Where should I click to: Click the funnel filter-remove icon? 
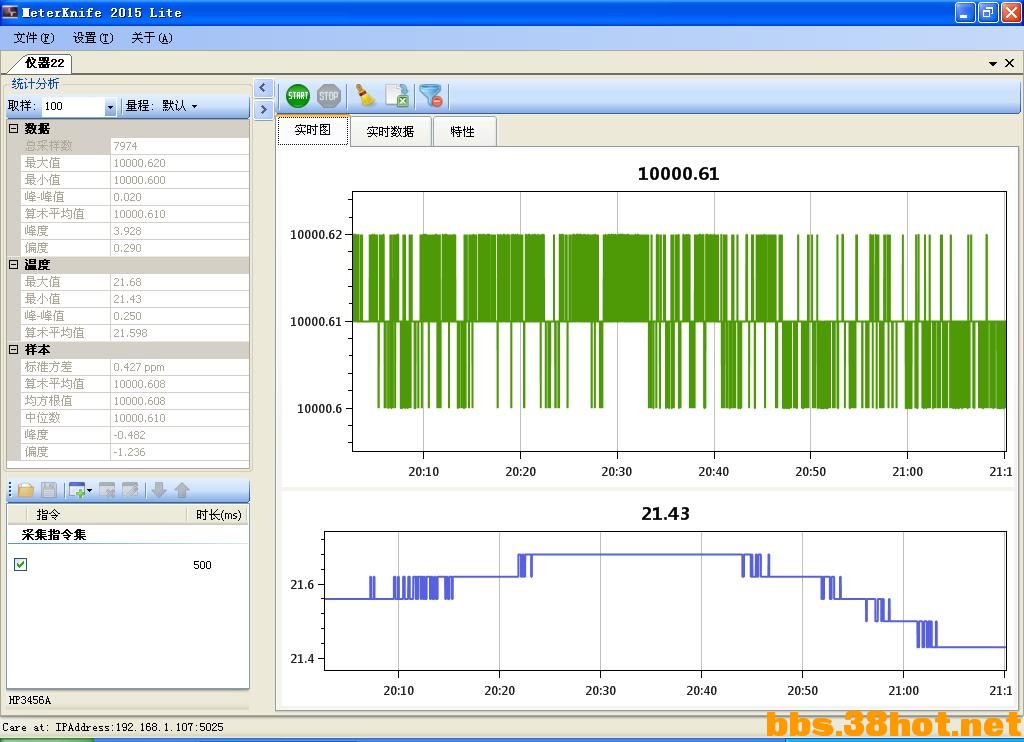[x=431, y=96]
